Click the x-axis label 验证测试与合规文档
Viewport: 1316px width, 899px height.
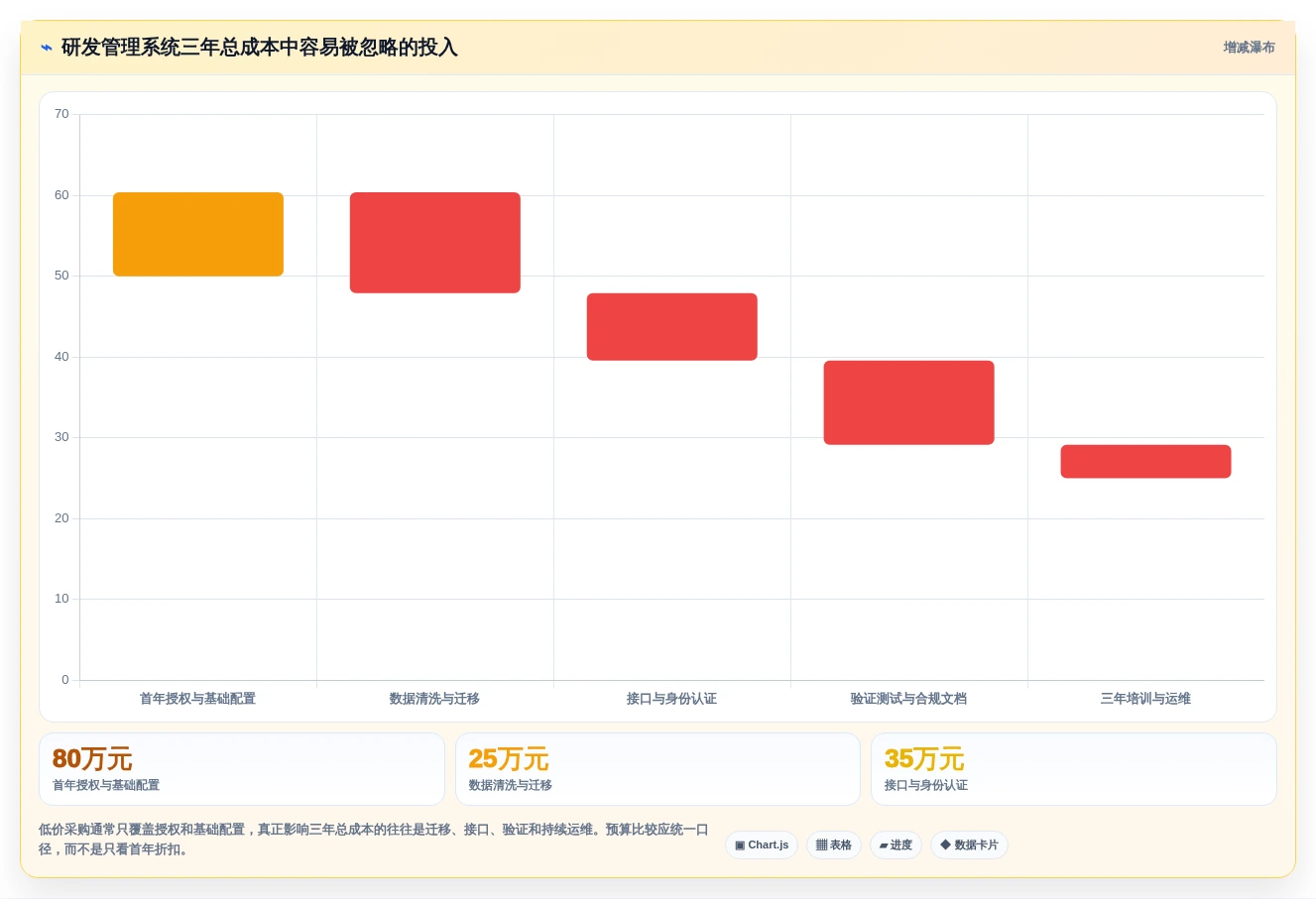pos(909,699)
